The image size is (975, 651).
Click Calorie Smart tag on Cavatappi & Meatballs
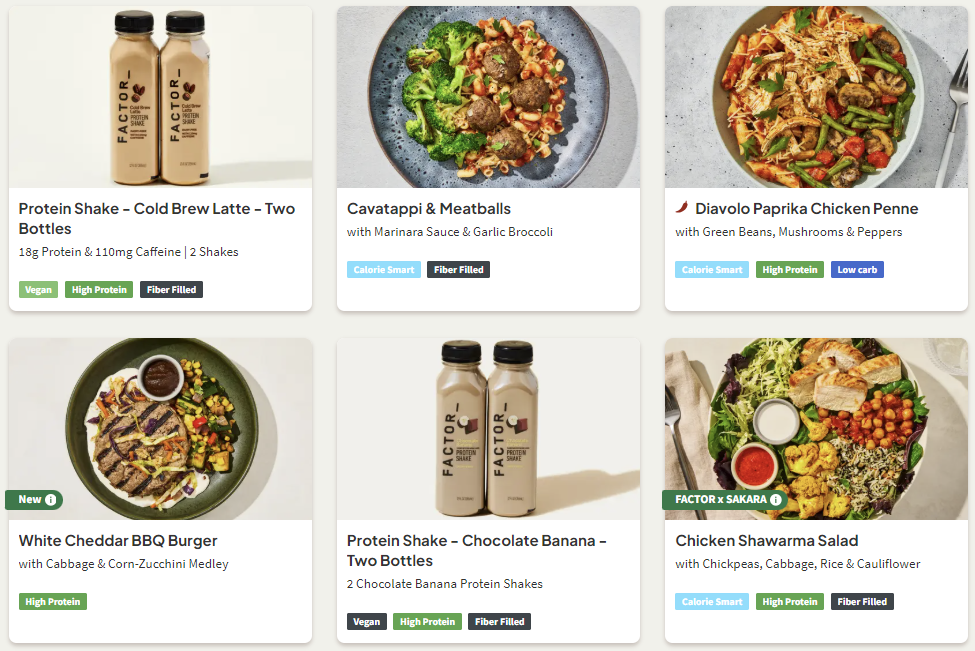(383, 270)
